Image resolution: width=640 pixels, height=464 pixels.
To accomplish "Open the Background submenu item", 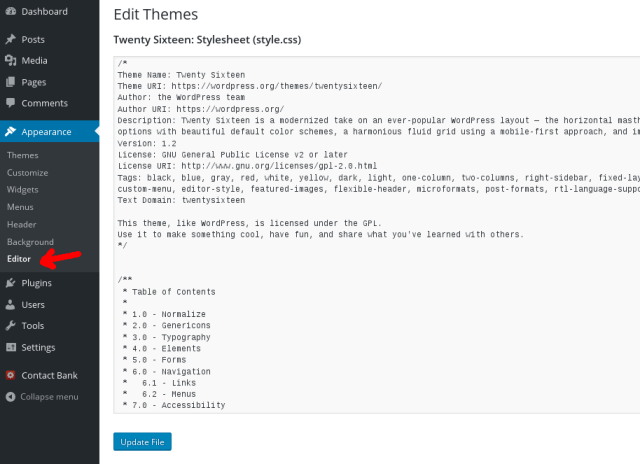I will [30, 242].
